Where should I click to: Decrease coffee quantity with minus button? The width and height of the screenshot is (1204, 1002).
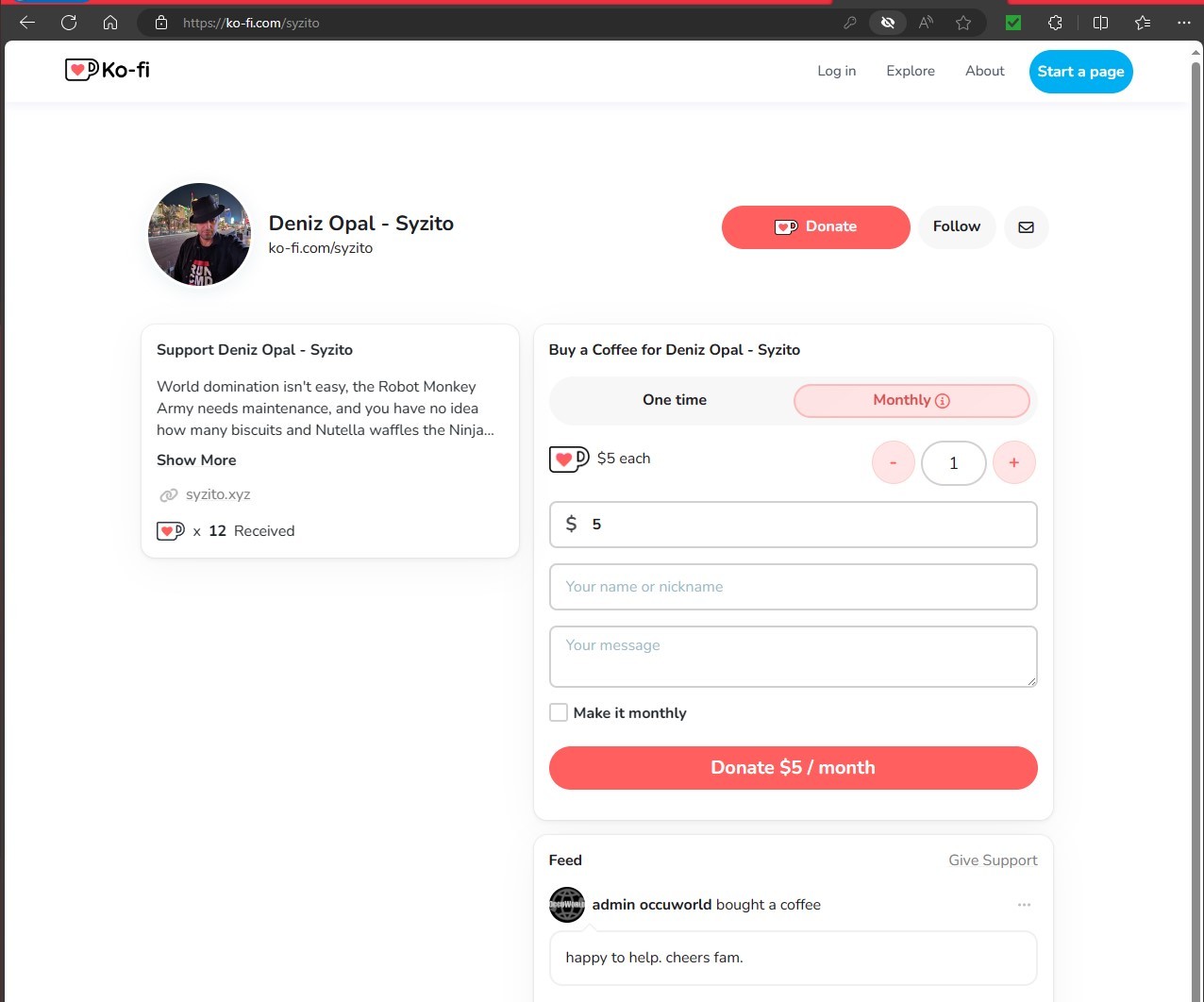[x=893, y=463]
